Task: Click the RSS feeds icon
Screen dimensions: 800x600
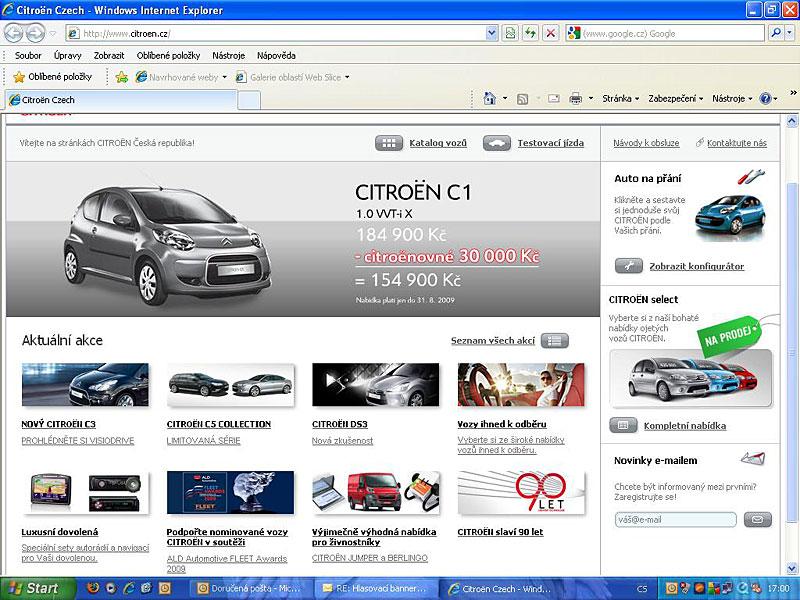Action: 522,99
